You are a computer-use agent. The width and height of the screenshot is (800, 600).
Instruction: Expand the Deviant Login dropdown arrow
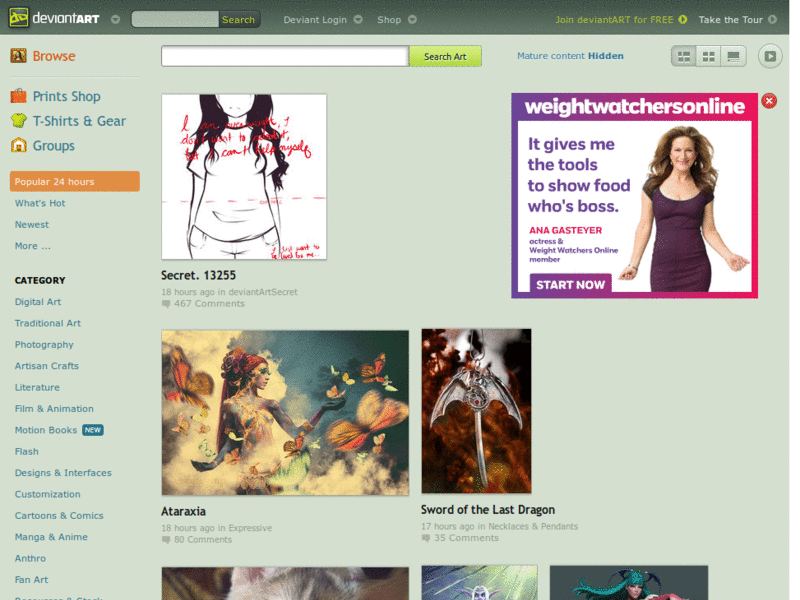tap(358, 20)
